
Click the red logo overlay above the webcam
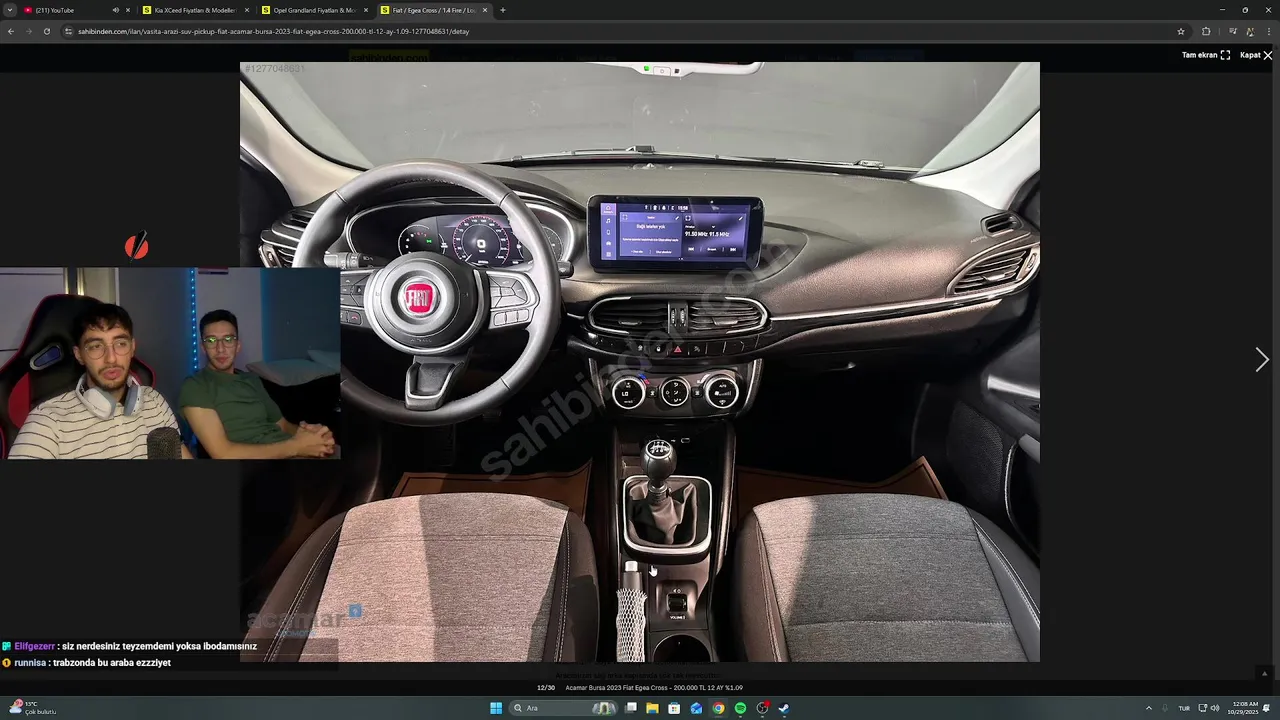(x=136, y=246)
